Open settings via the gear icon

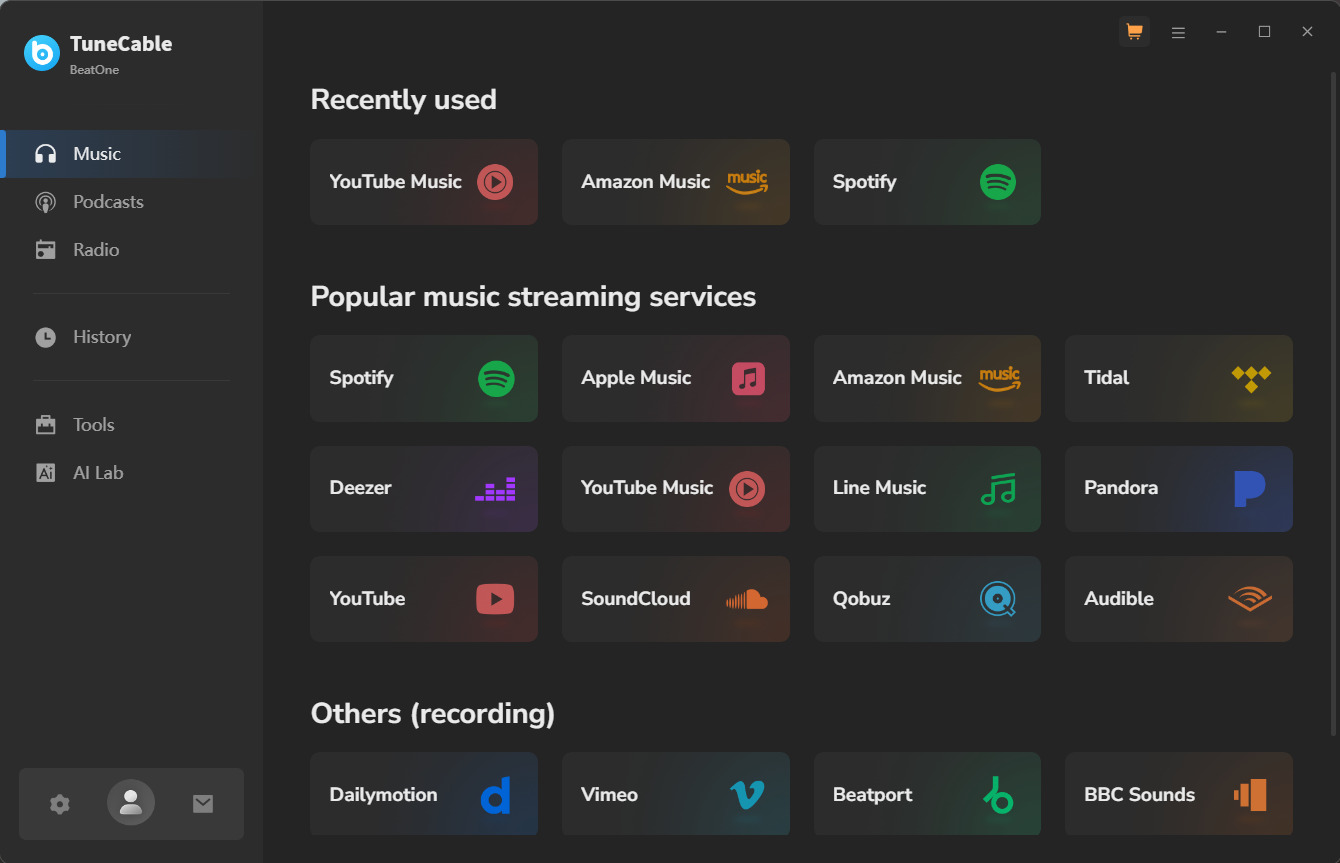[60, 804]
